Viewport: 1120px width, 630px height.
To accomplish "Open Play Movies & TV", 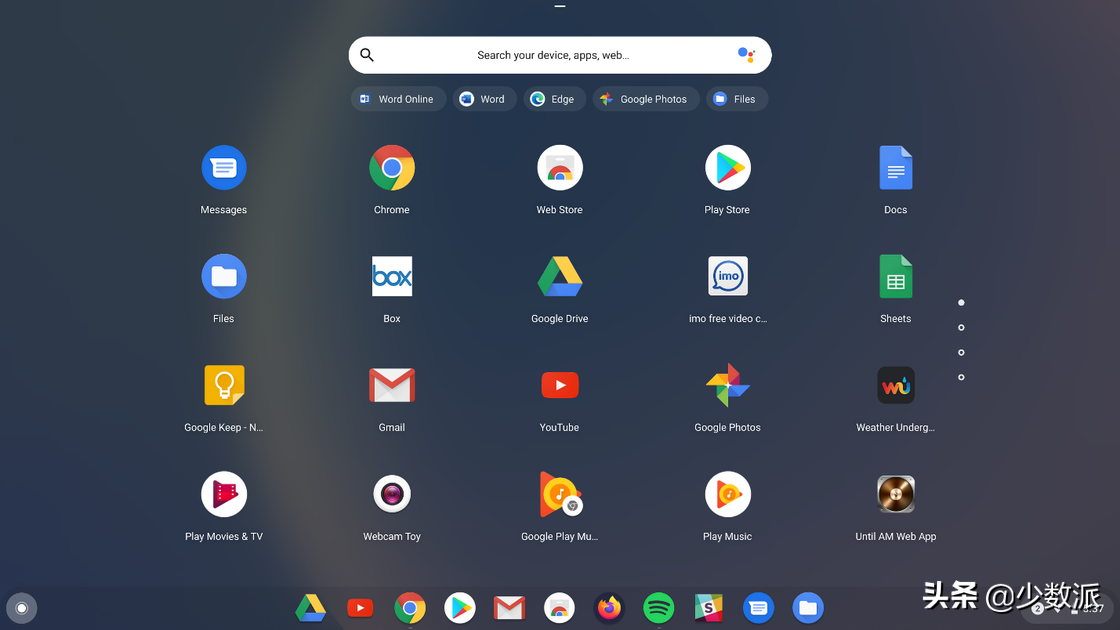I will (x=223, y=494).
